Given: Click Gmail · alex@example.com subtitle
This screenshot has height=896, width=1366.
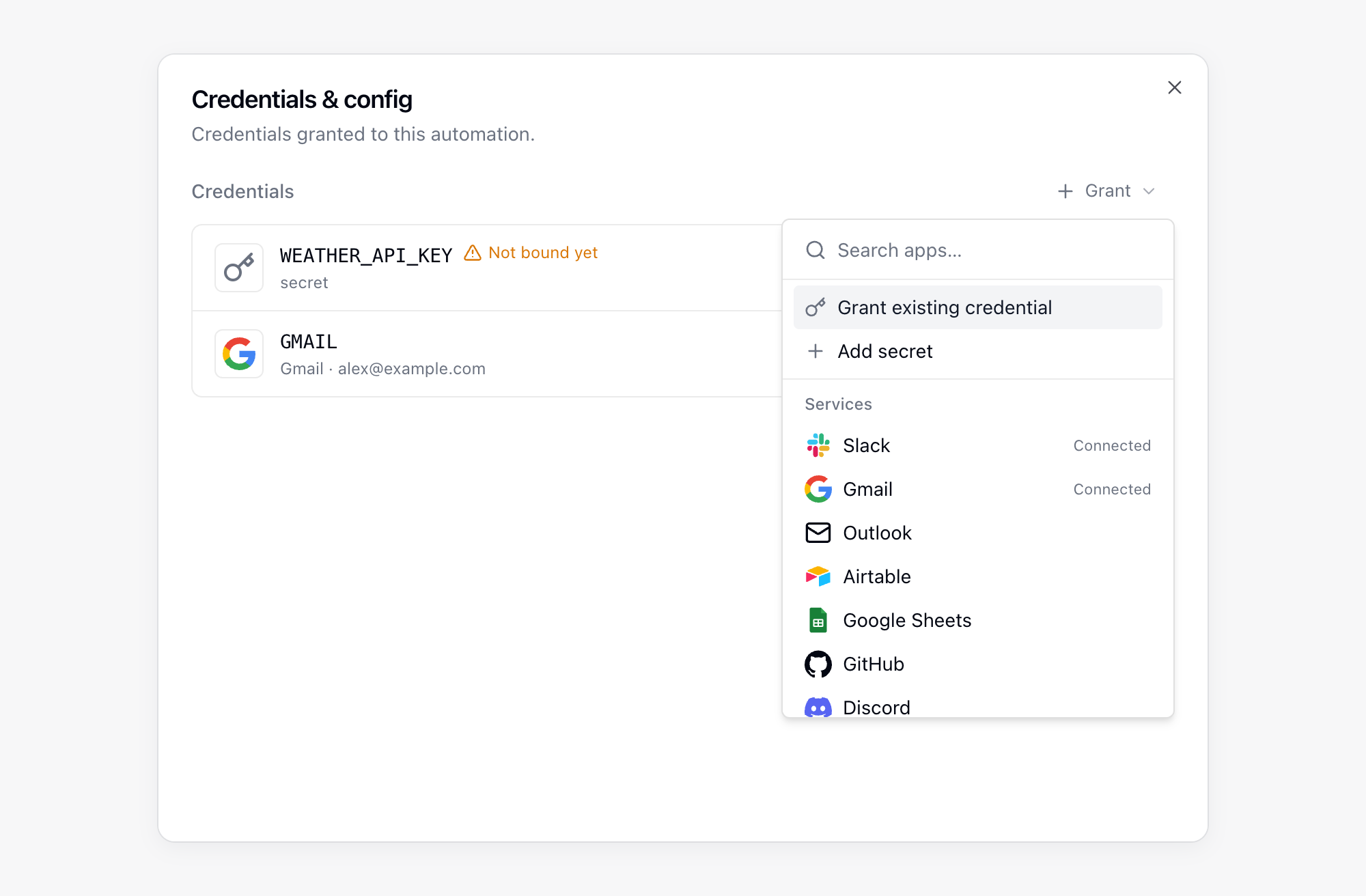Looking at the screenshot, I should (x=382, y=369).
